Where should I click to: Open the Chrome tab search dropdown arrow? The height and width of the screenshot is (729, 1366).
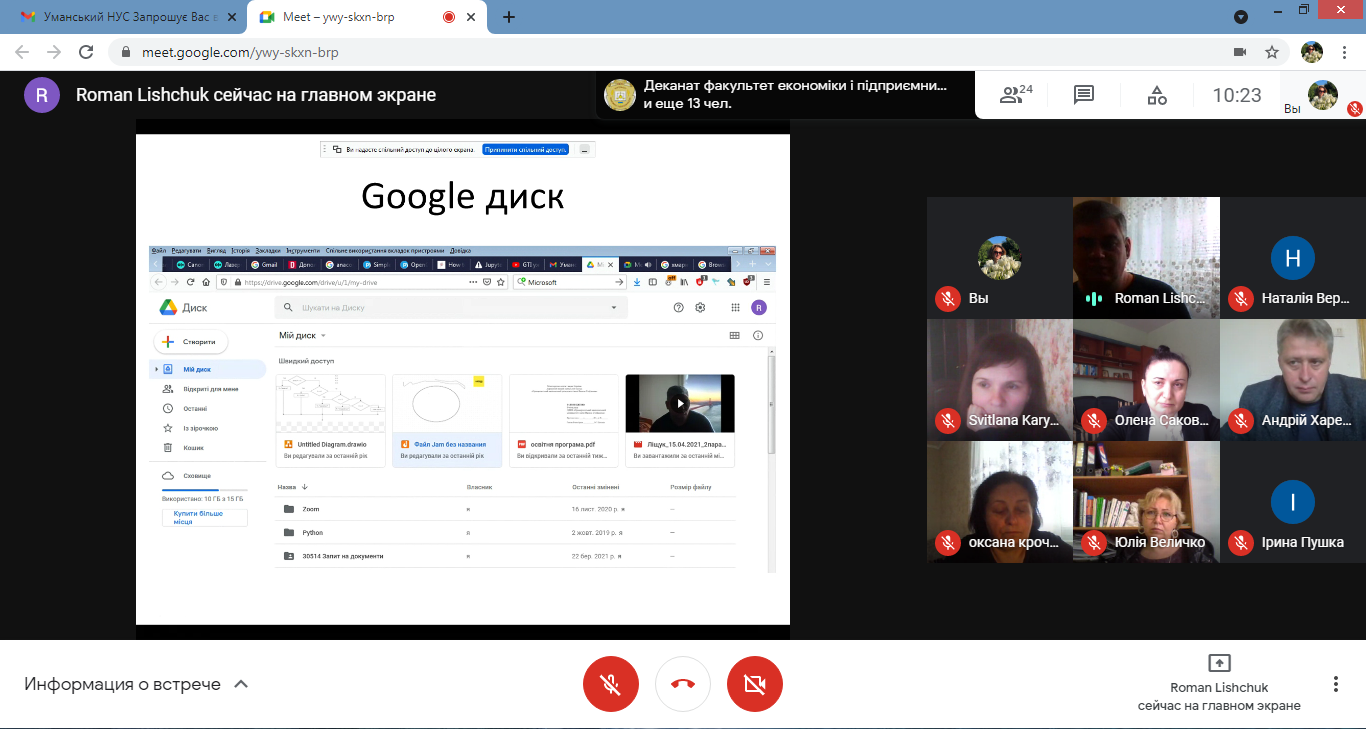point(1241,17)
